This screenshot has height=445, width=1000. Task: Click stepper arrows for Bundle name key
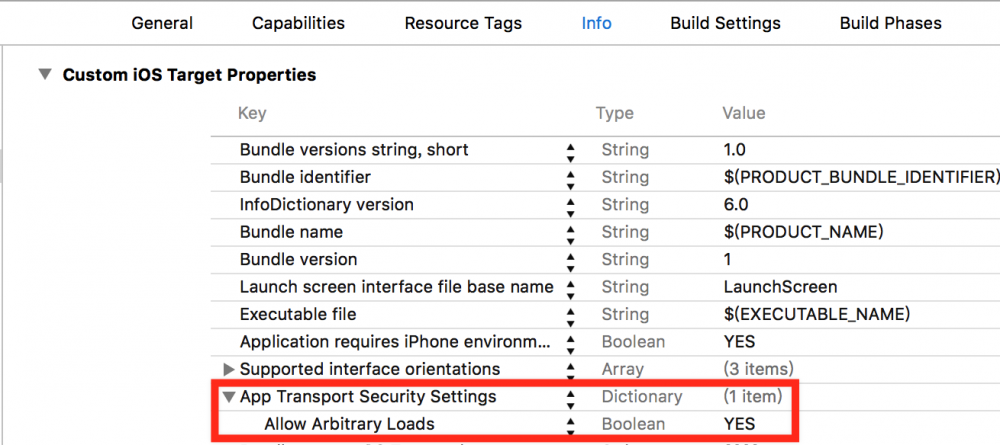[x=571, y=233]
